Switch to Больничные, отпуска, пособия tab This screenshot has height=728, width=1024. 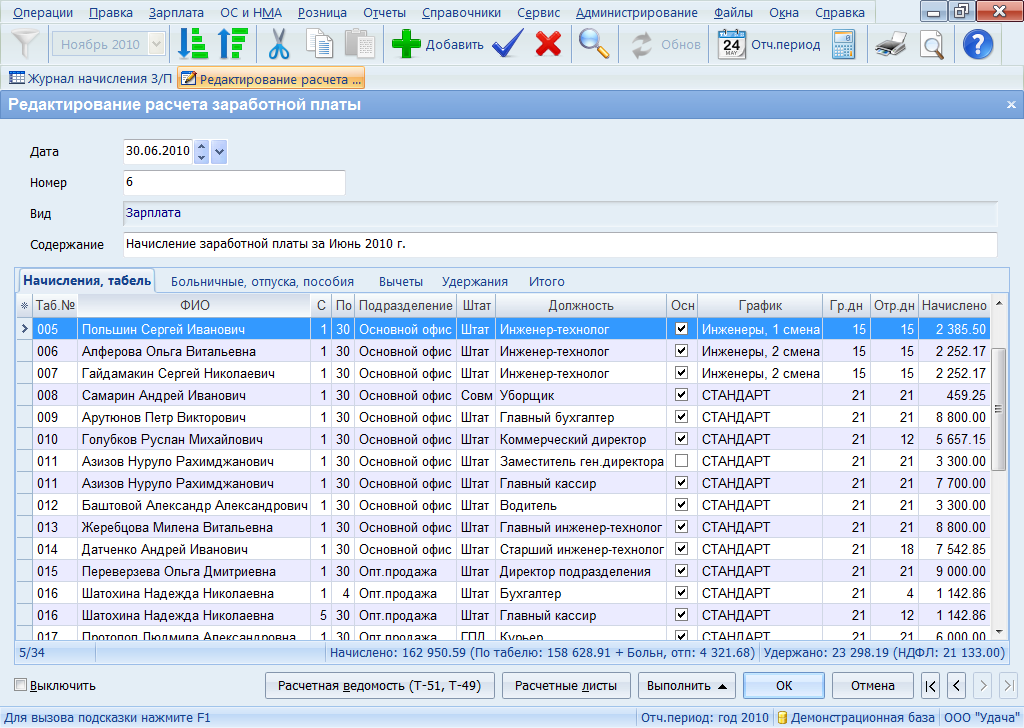[262, 282]
